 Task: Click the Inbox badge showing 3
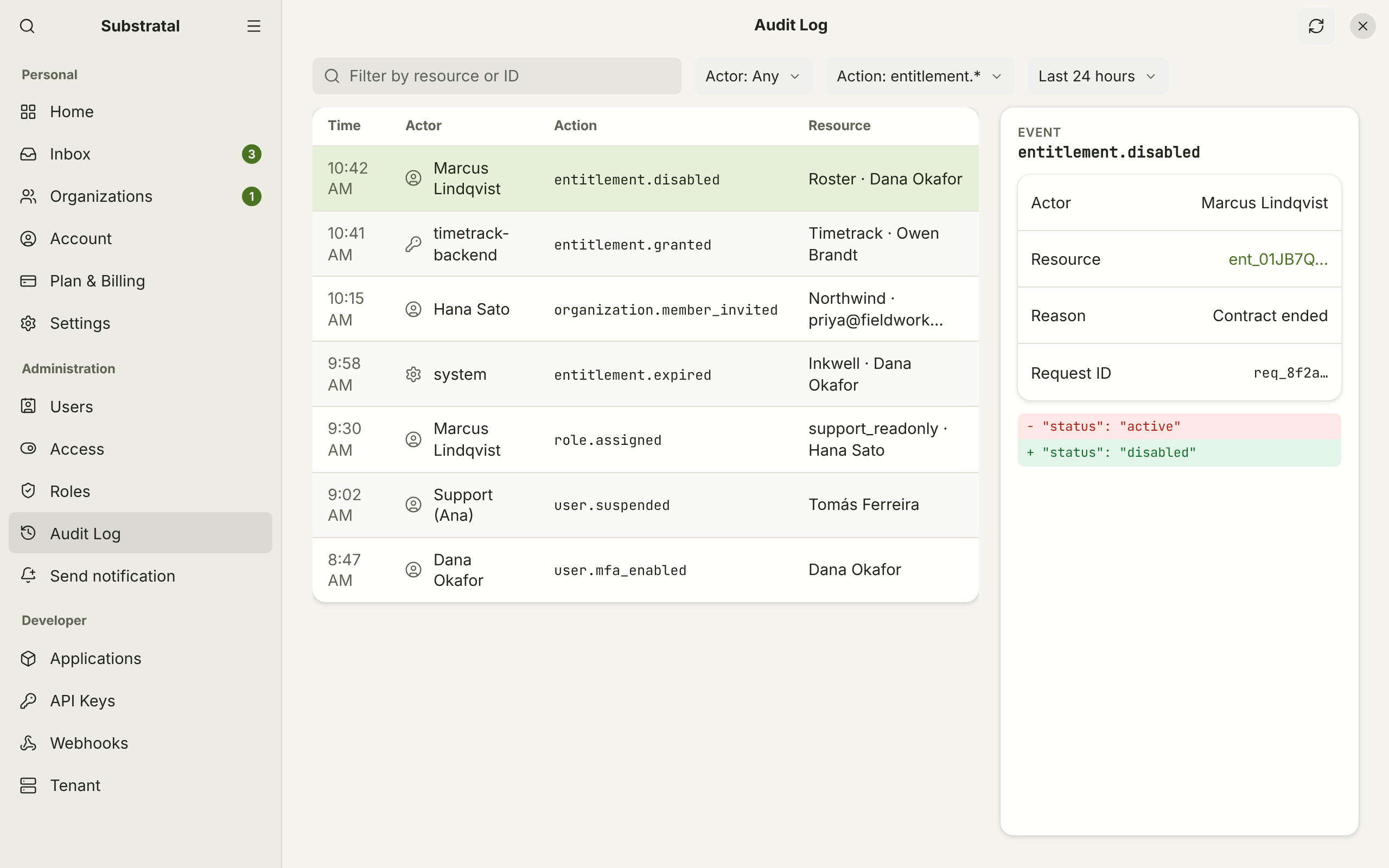251,154
